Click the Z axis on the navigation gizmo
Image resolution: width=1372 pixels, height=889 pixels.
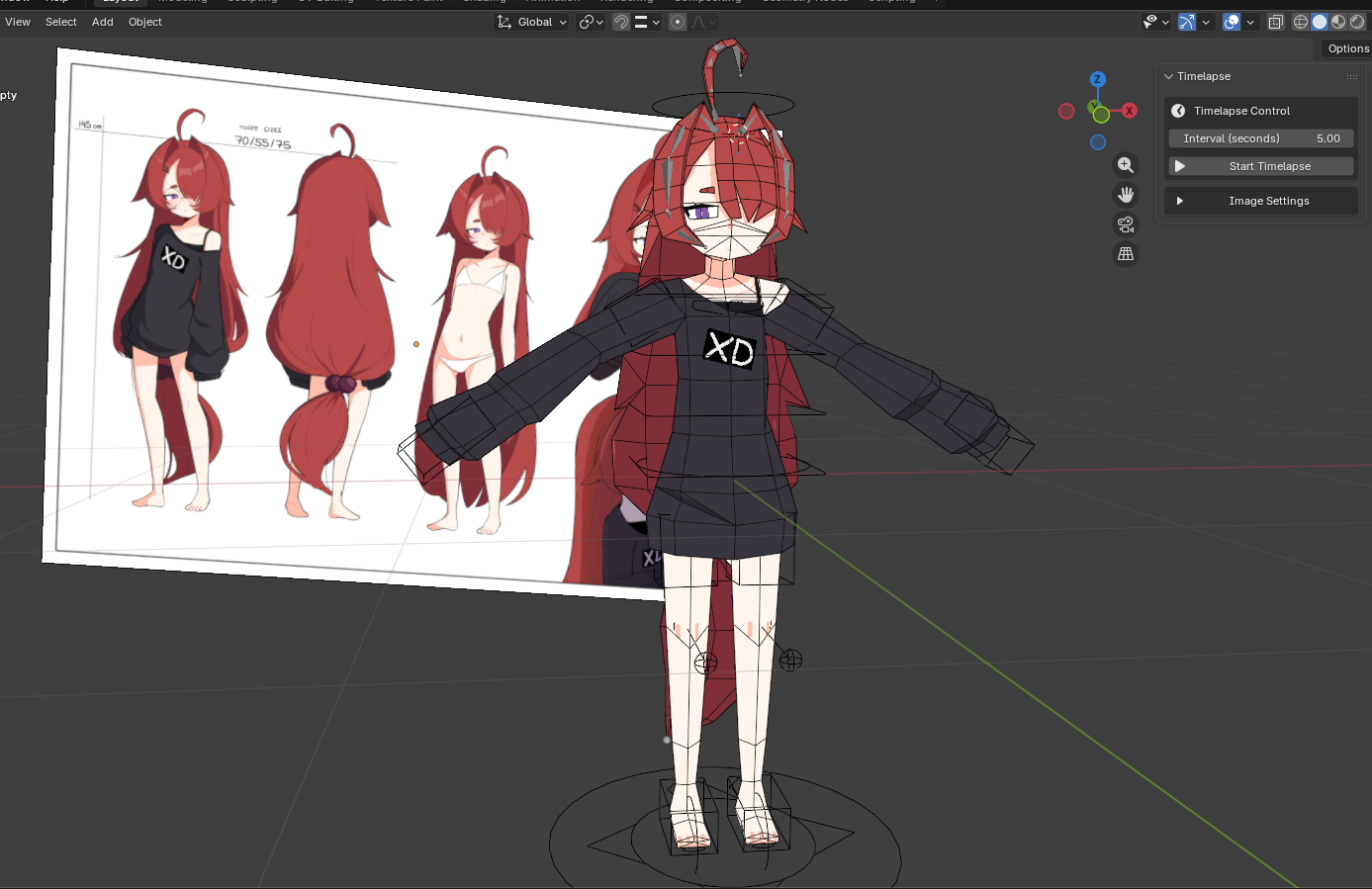tap(1097, 79)
